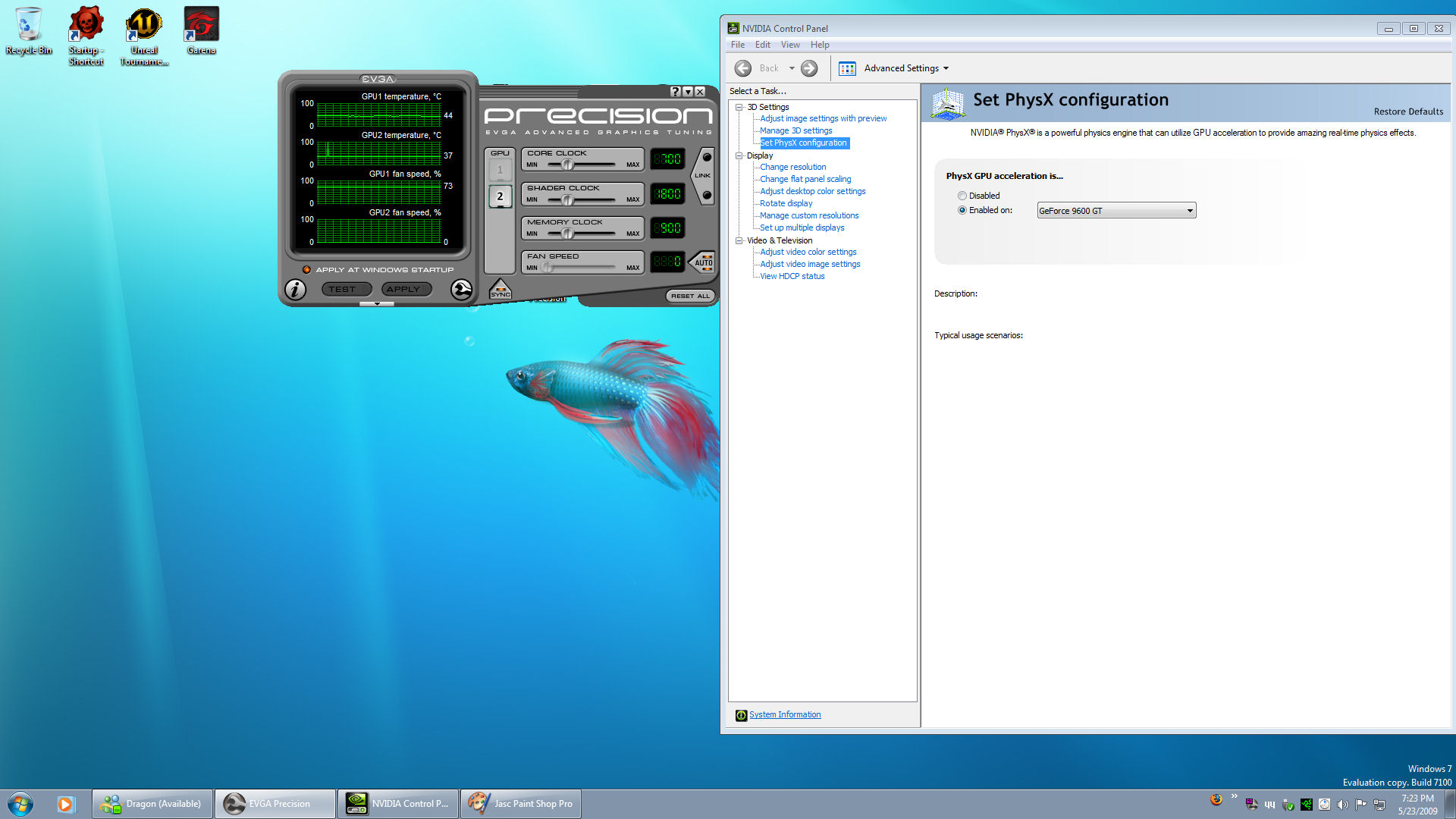
Task: Select GPU 1 in EVGA Precision
Action: click(x=500, y=170)
